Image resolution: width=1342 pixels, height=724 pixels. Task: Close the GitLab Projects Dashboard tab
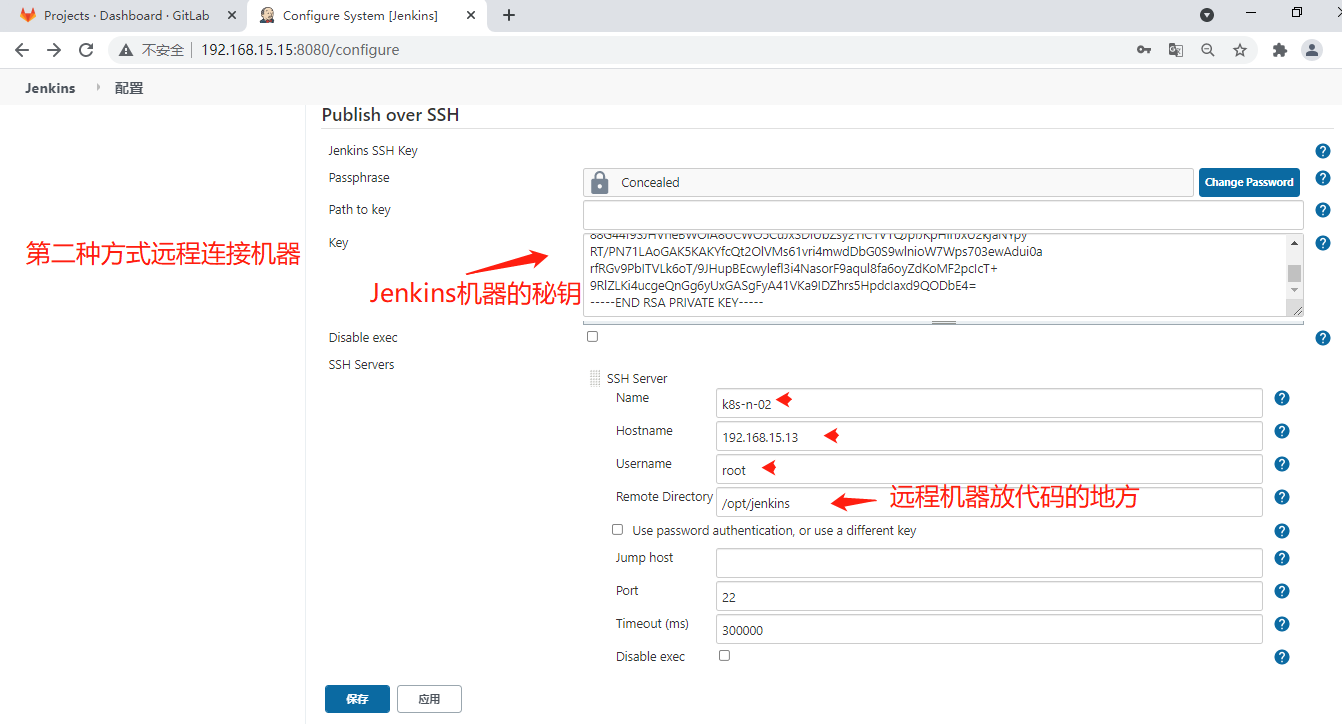coord(230,15)
